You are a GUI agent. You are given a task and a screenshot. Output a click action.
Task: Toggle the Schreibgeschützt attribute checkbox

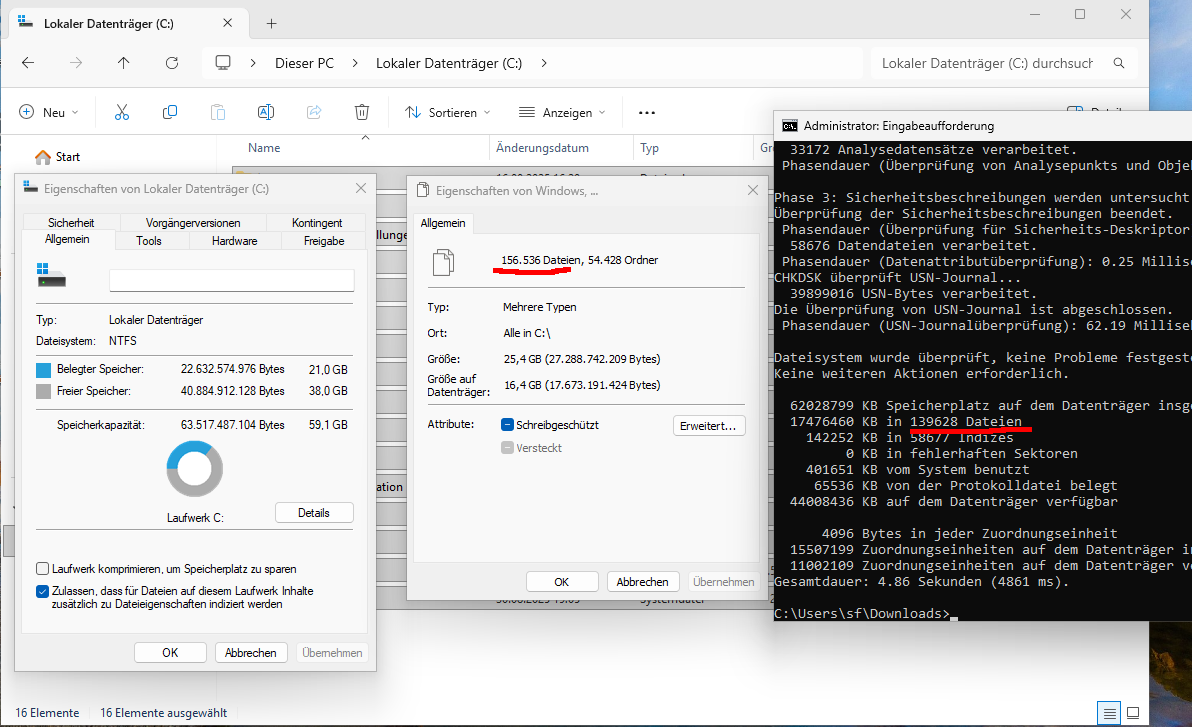click(x=508, y=425)
